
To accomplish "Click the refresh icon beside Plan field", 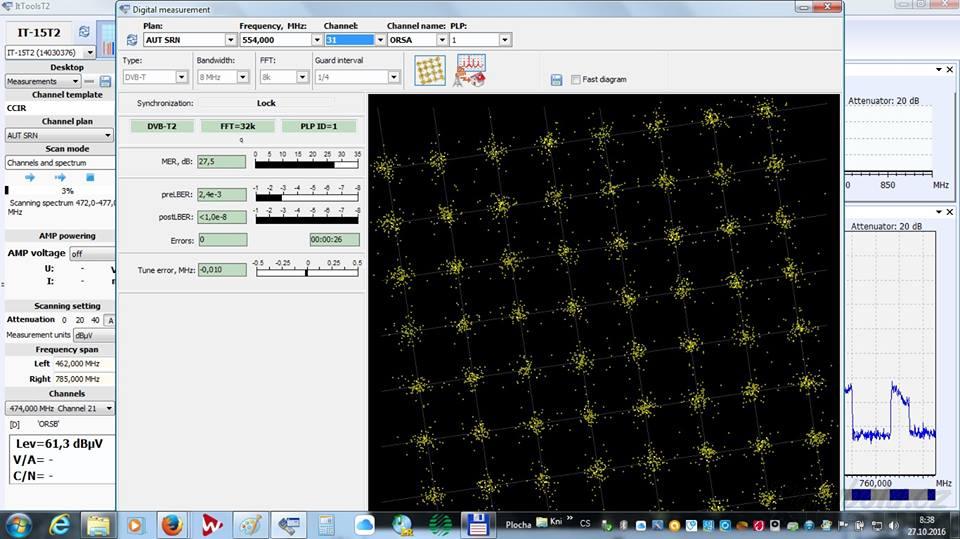I will [x=132, y=40].
